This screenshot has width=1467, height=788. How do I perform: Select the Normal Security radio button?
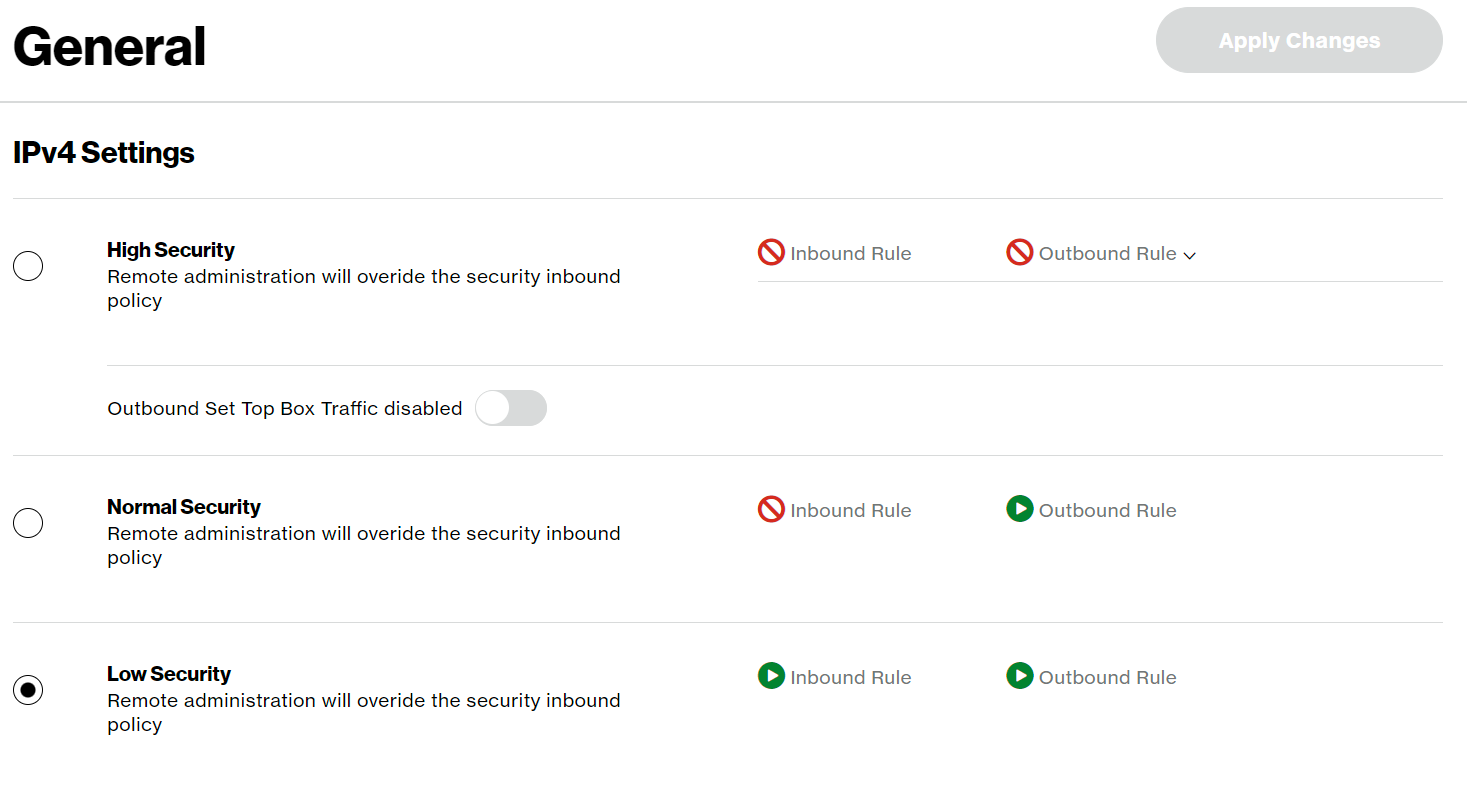point(28,523)
